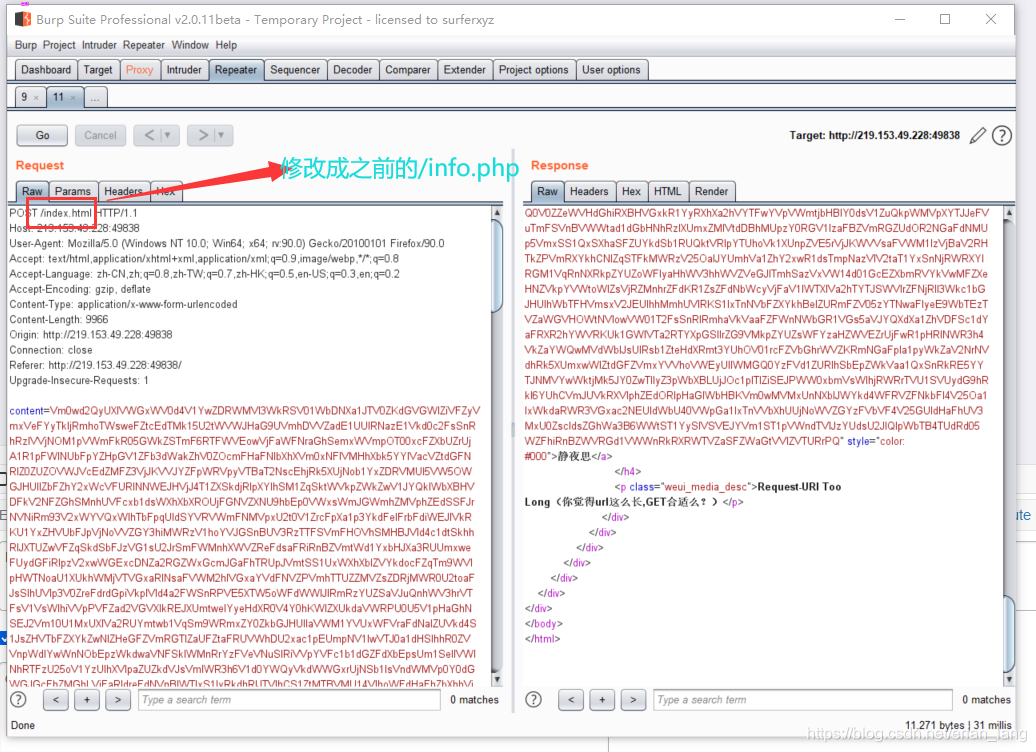Switch to the Decoder tab

point(352,70)
